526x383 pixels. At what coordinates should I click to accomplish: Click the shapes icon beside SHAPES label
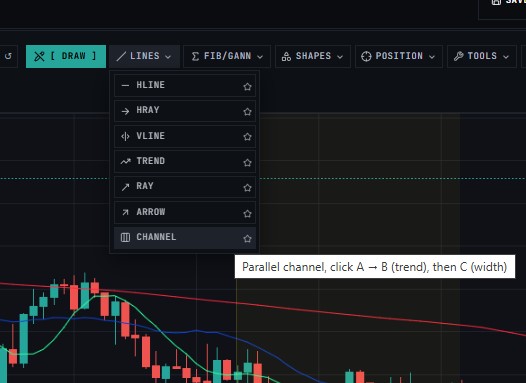click(286, 56)
